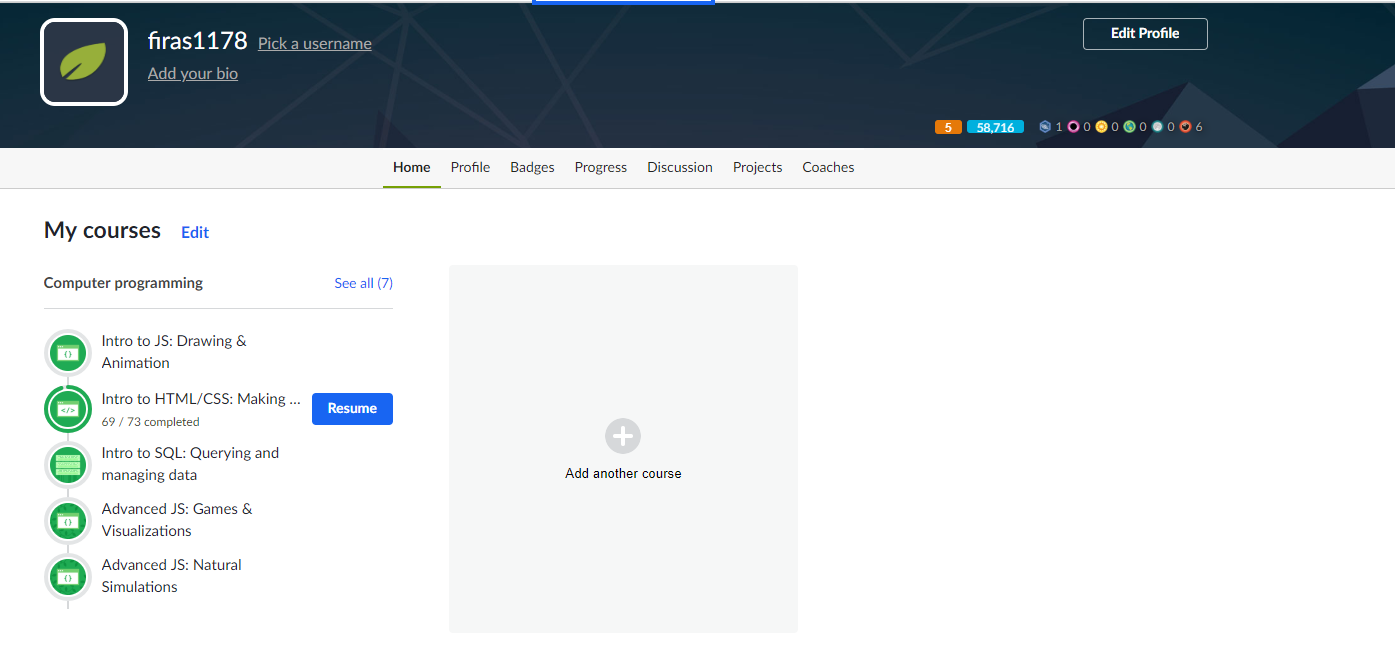Screen dimensions: 1395x648
Task: Open Advanced JS: Natural Simulations course title
Action: 171,576
